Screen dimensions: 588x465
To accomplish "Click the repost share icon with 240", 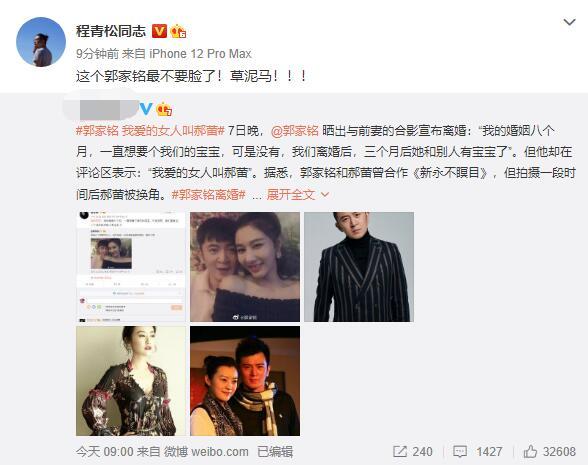I will (x=400, y=452).
